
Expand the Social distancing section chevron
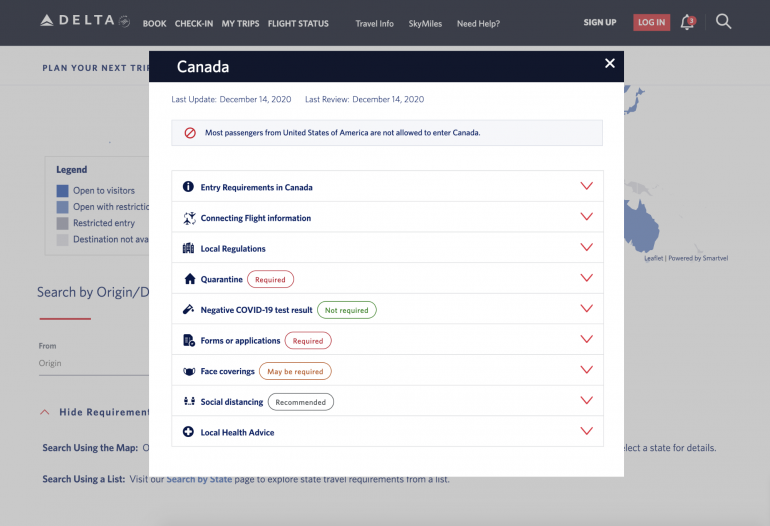(x=586, y=401)
